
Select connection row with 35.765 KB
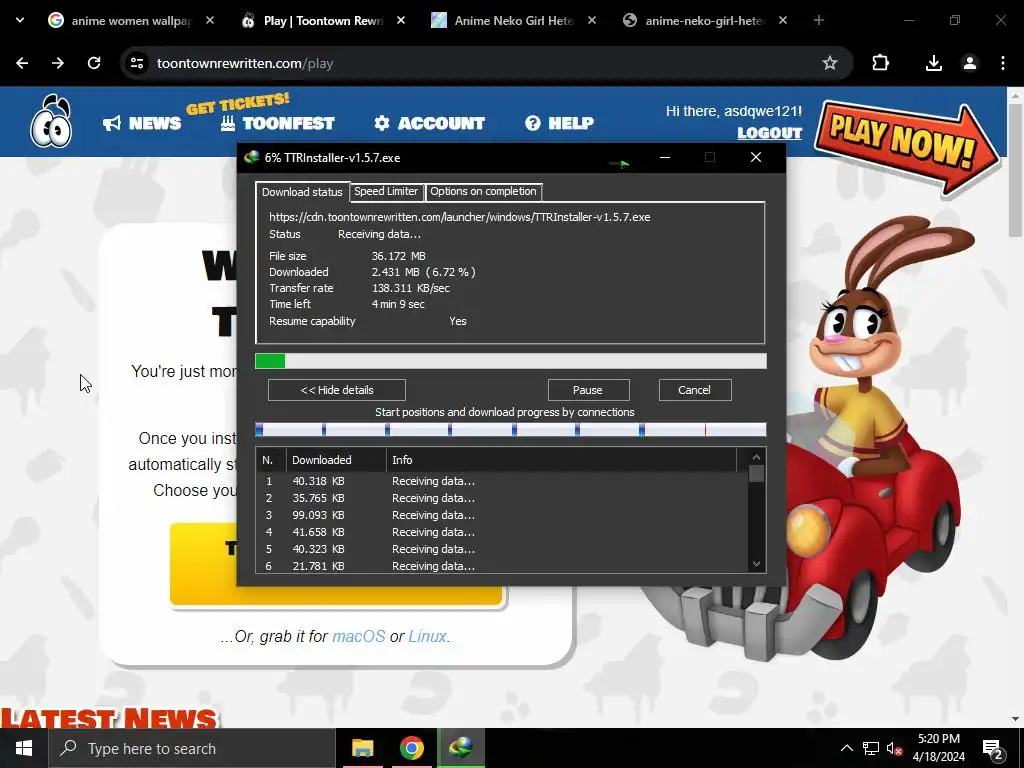(503, 498)
